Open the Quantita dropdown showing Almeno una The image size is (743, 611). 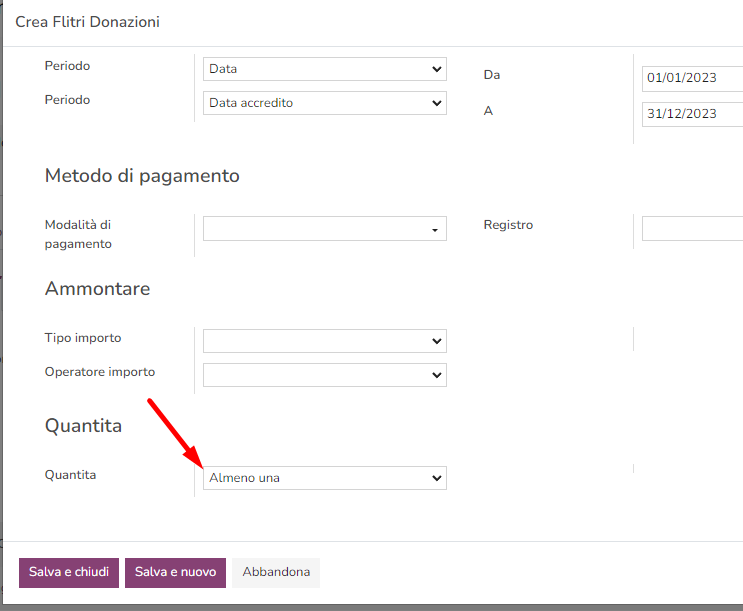pyautogui.click(x=325, y=478)
